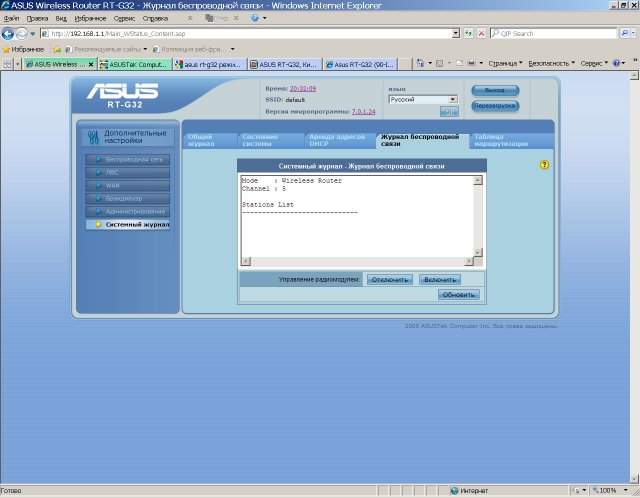Click the Refresh icon next to address bar
640x498 pixels.
pyautogui.click(x=468, y=33)
